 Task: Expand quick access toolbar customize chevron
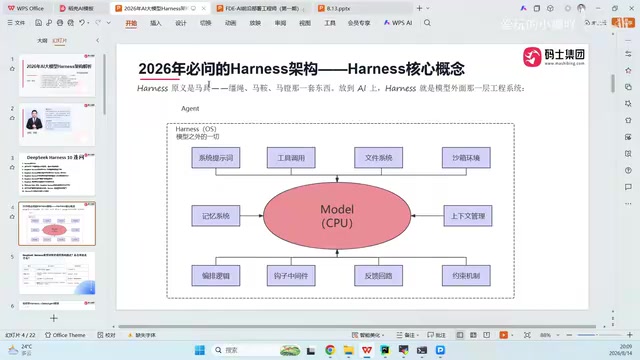(109, 23)
